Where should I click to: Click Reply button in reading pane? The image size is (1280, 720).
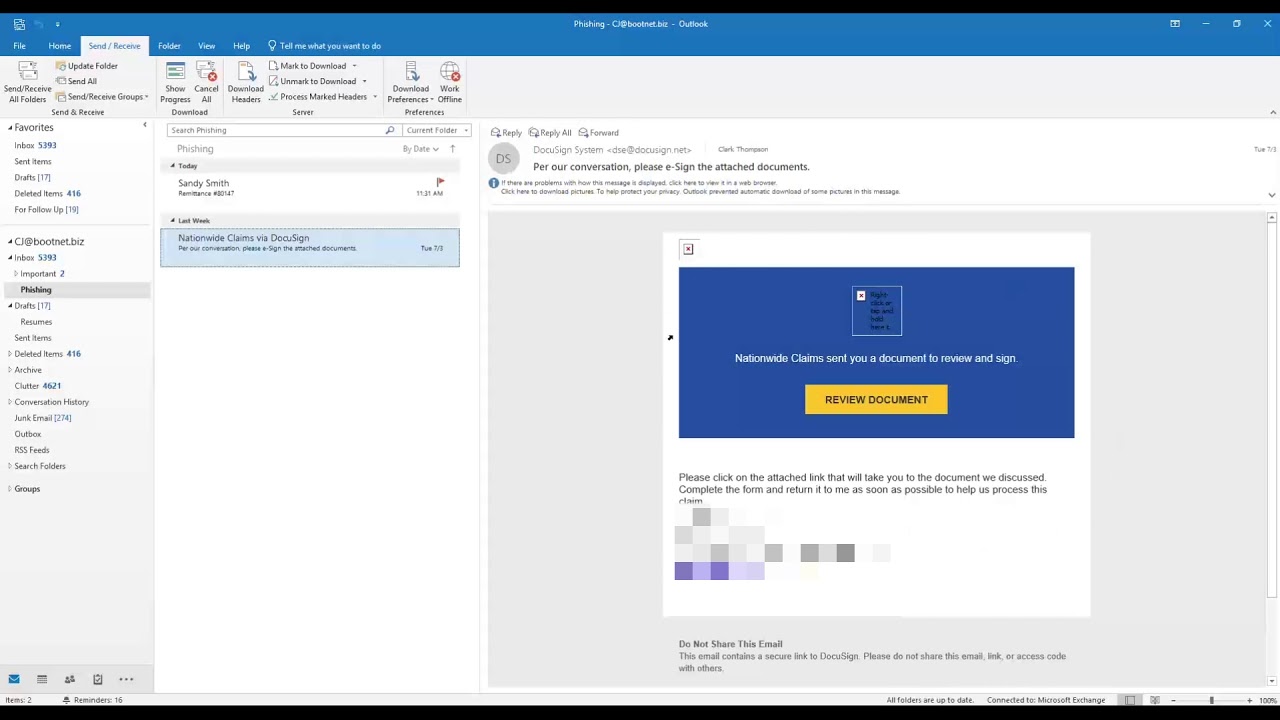click(506, 133)
